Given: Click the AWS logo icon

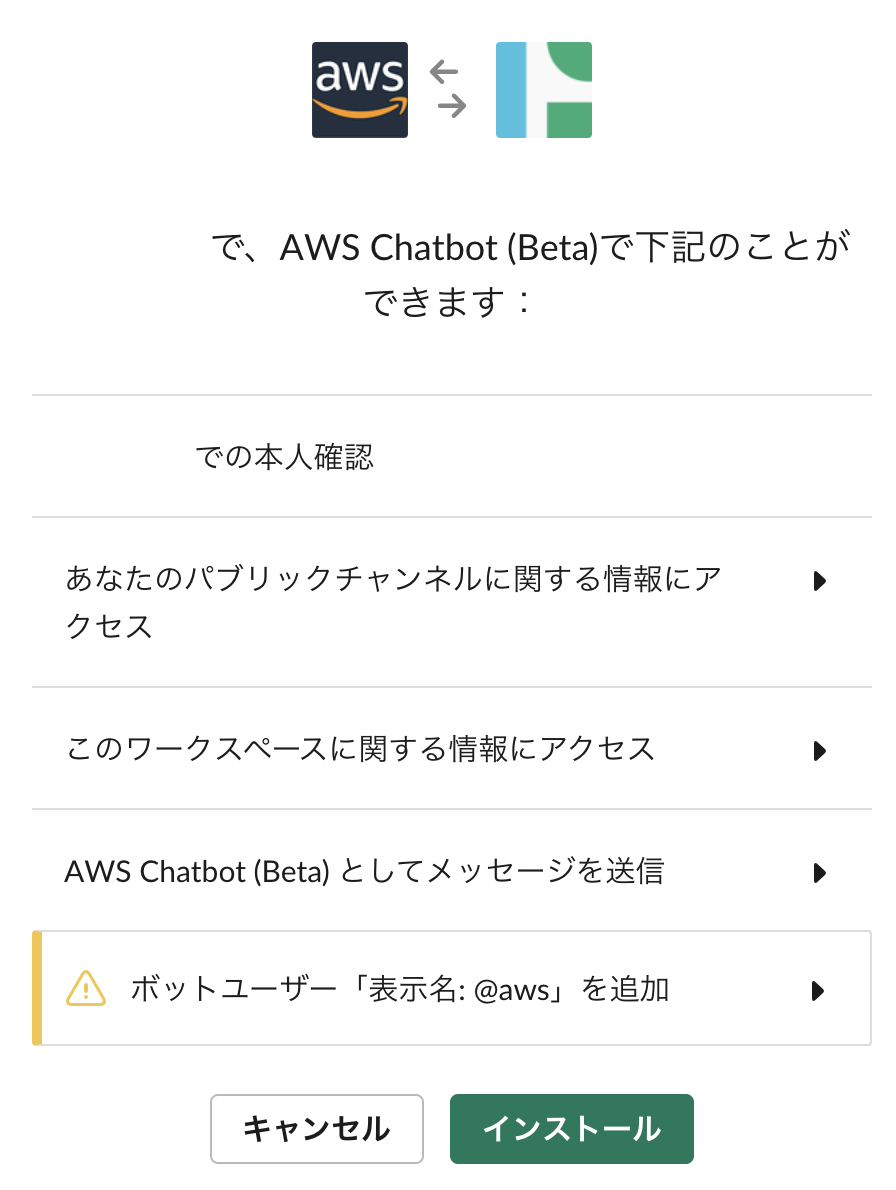Looking at the screenshot, I should coord(360,90).
